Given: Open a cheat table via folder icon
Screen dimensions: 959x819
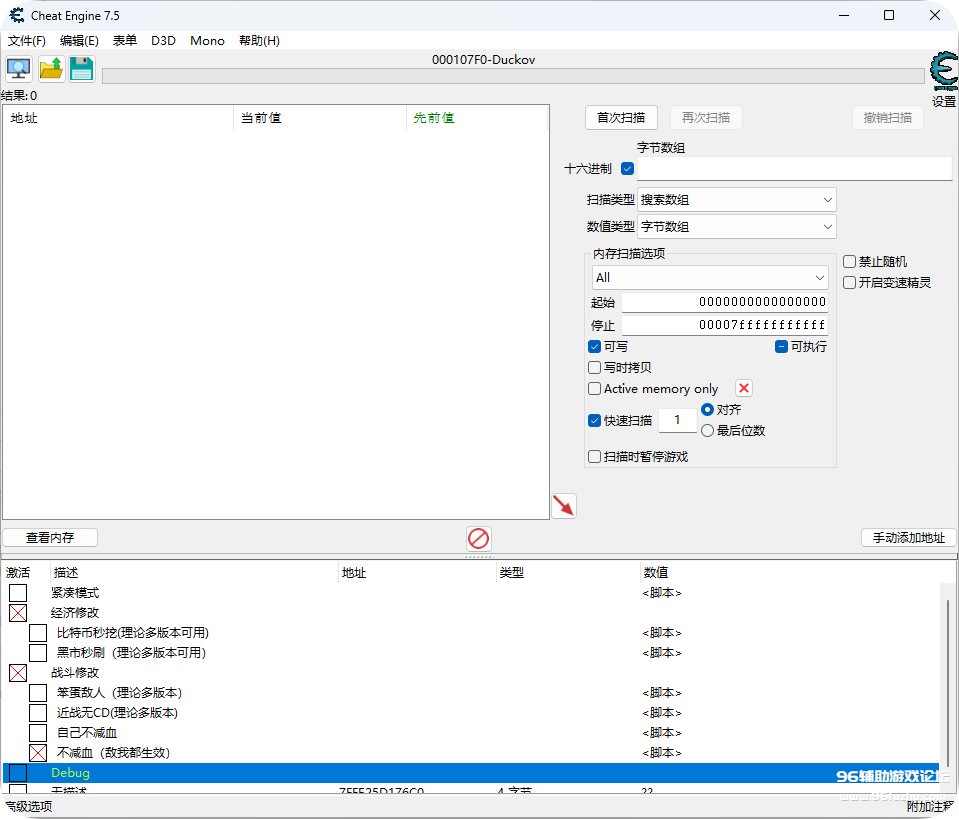Looking at the screenshot, I should tap(50, 68).
